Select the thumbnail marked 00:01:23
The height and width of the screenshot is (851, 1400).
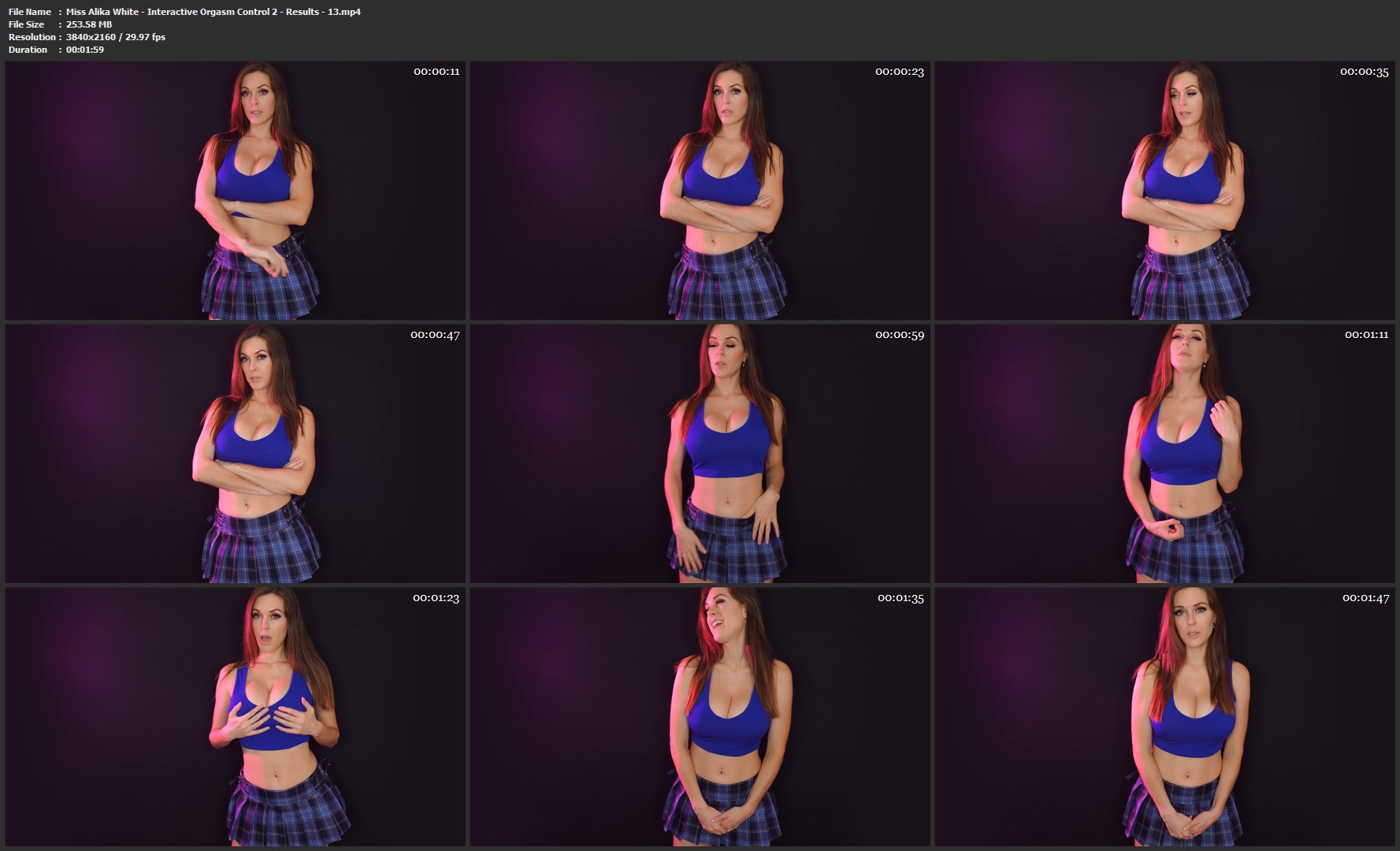click(235, 717)
